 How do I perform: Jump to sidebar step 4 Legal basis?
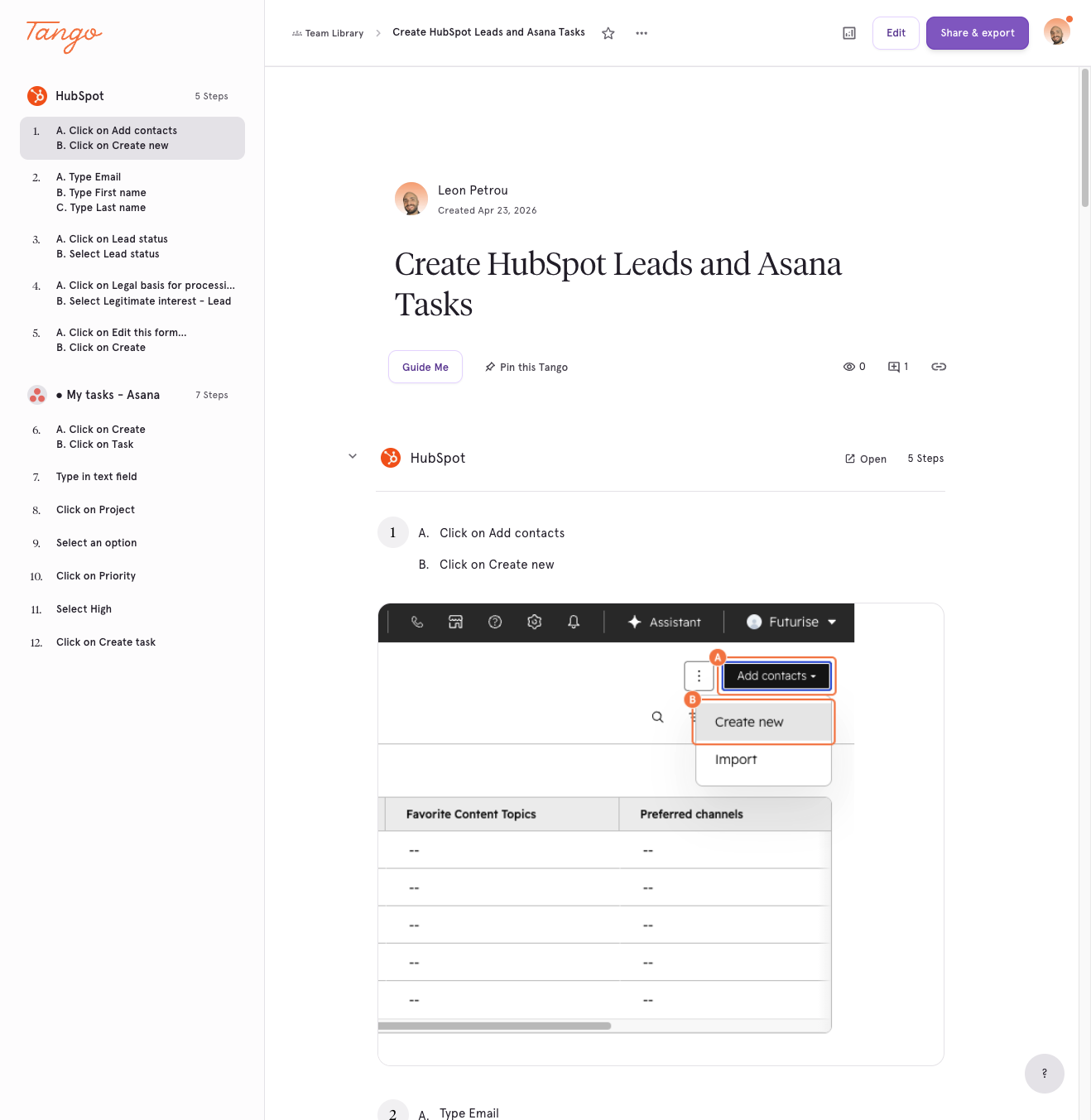(x=132, y=293)
